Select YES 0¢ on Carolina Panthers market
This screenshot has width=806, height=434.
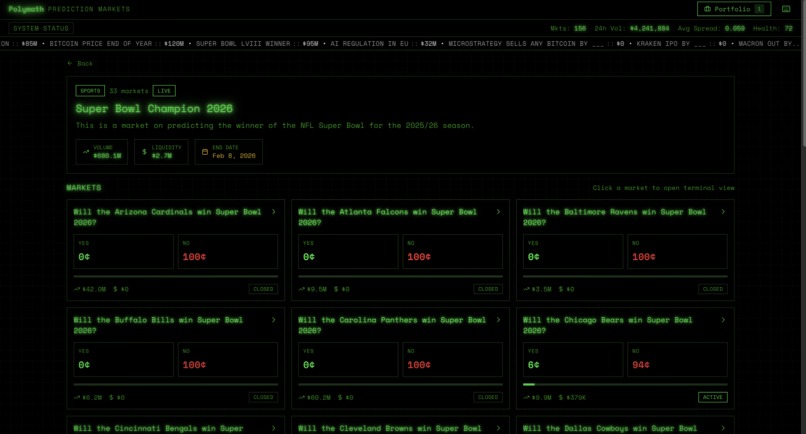[348, 359]
